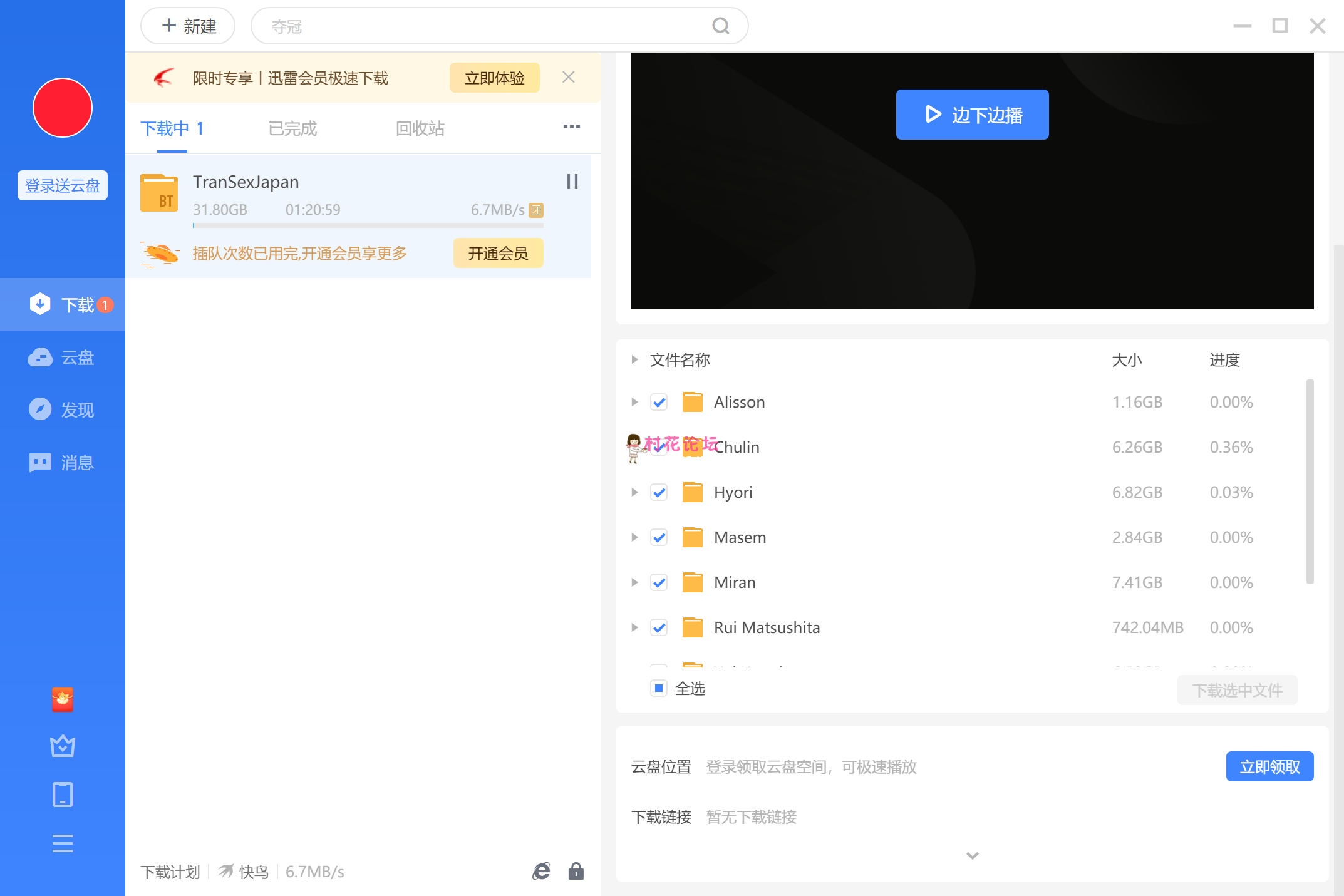The image size is (1344, 896).
Task: Click the 开通会员 button
Action: click(x=499, y=253)
